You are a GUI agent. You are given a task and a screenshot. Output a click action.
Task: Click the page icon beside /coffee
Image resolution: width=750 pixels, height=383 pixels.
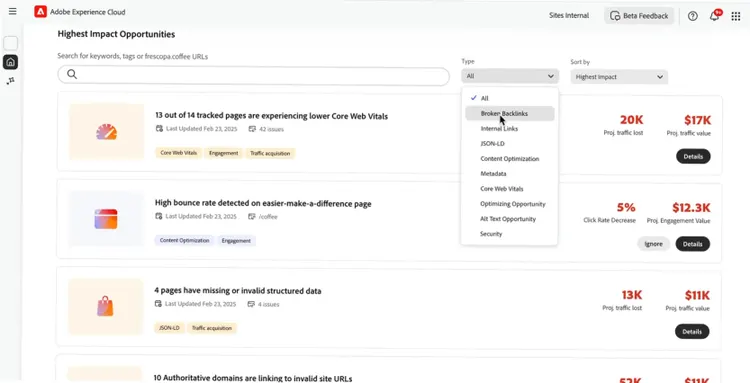(252, 217)
